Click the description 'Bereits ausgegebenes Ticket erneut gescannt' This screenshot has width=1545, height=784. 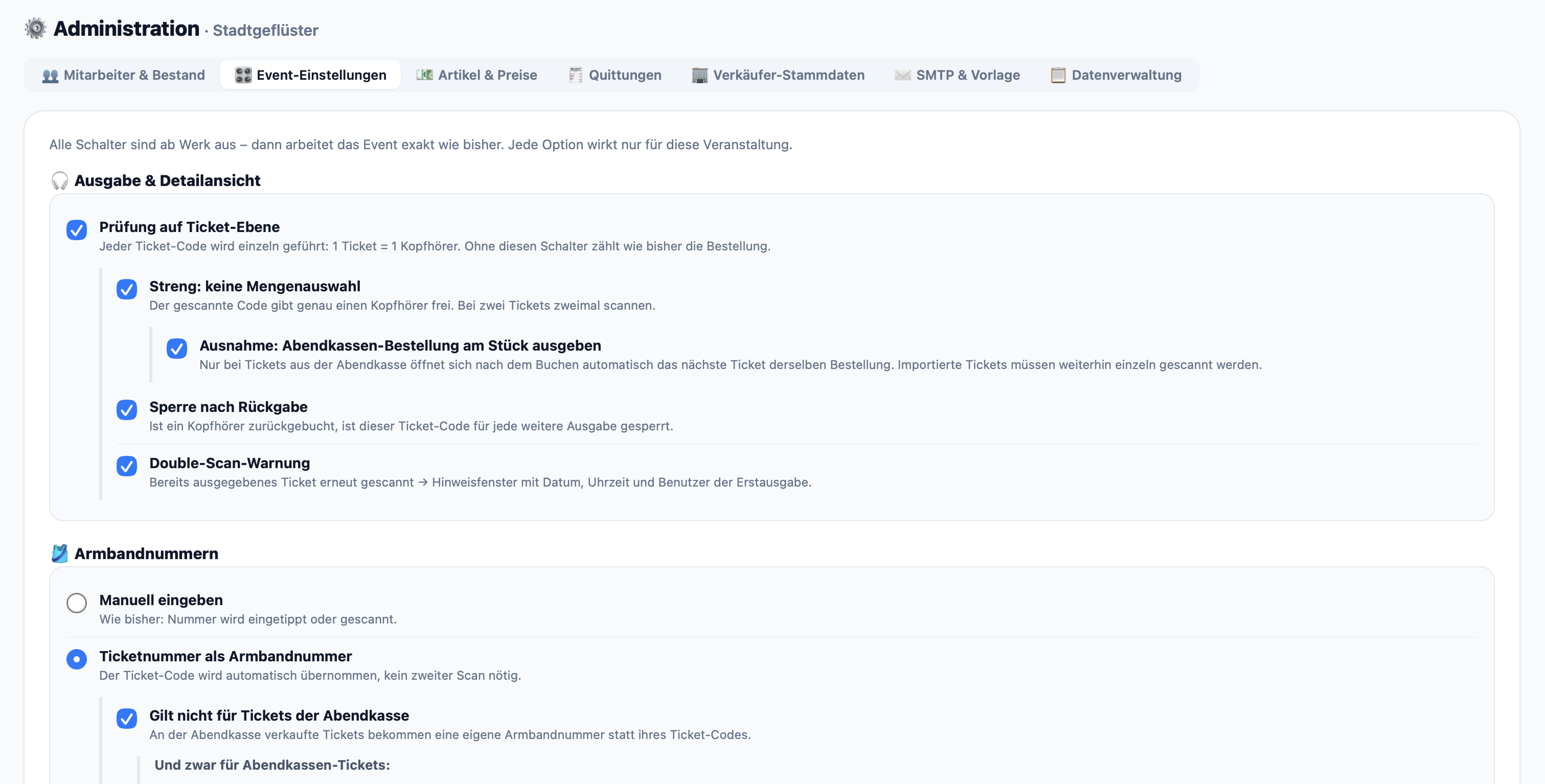(481, 482)
